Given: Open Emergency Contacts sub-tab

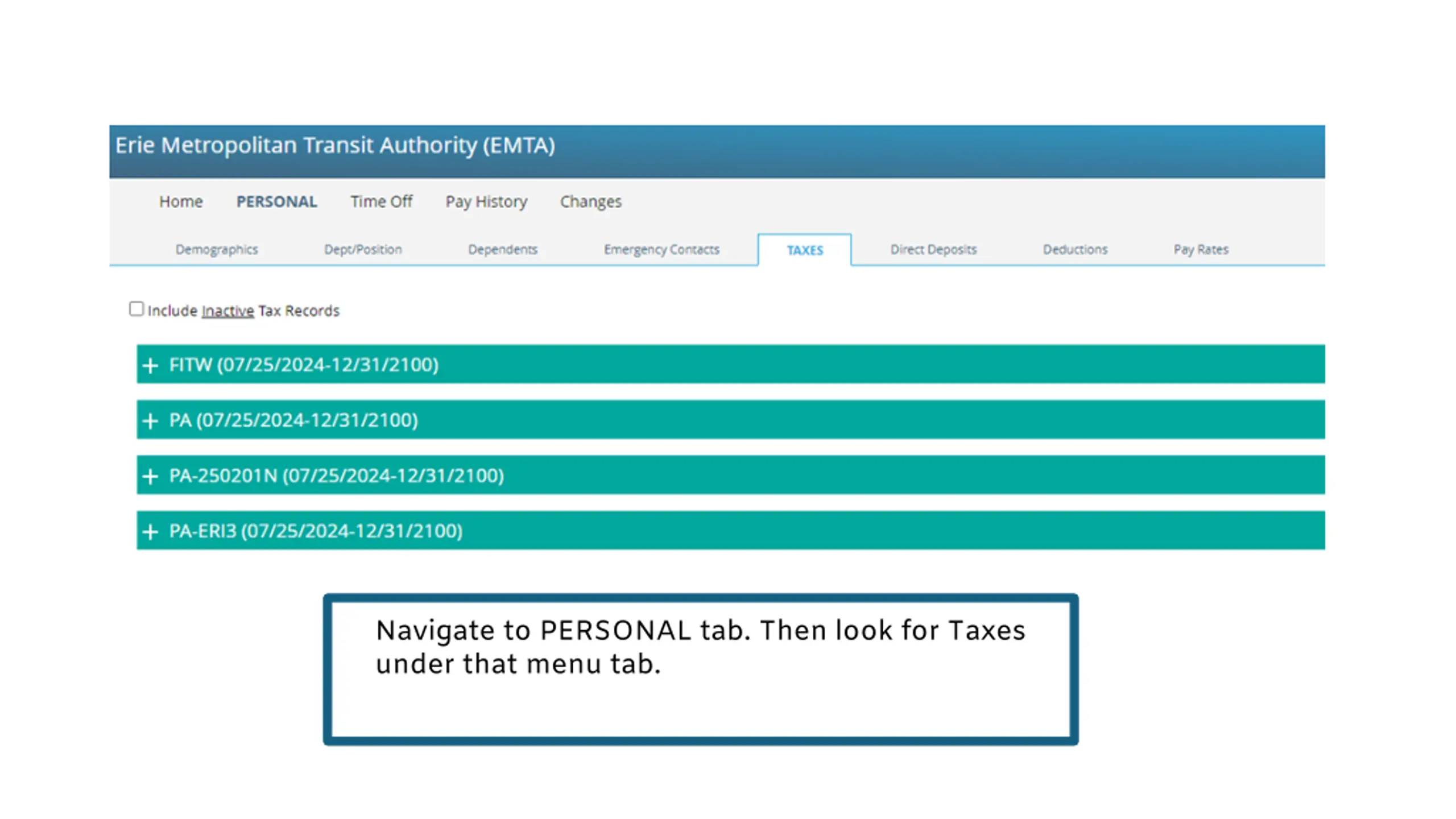Looking at the screenshot, I should point(661,249).
